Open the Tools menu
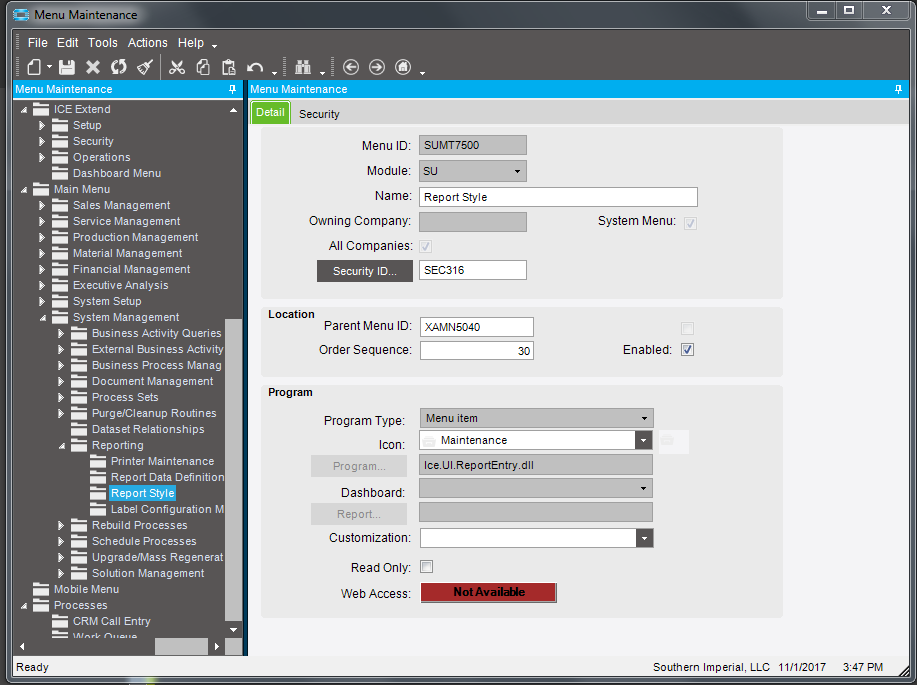This screenshot has height=685, width=917. (x=103, y=43)
